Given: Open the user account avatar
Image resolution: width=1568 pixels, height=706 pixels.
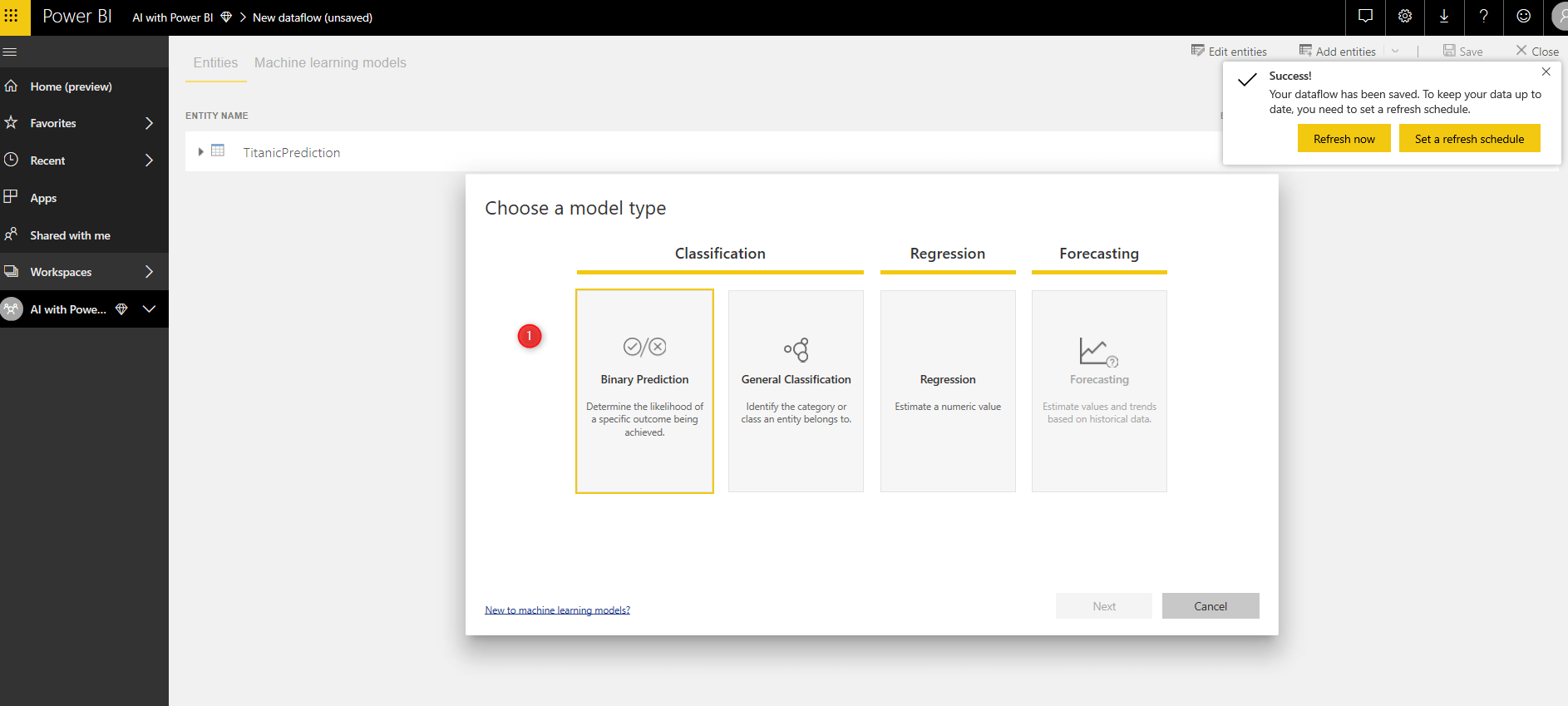Looking at the screenshot, I should click(x=1561, y=17).
